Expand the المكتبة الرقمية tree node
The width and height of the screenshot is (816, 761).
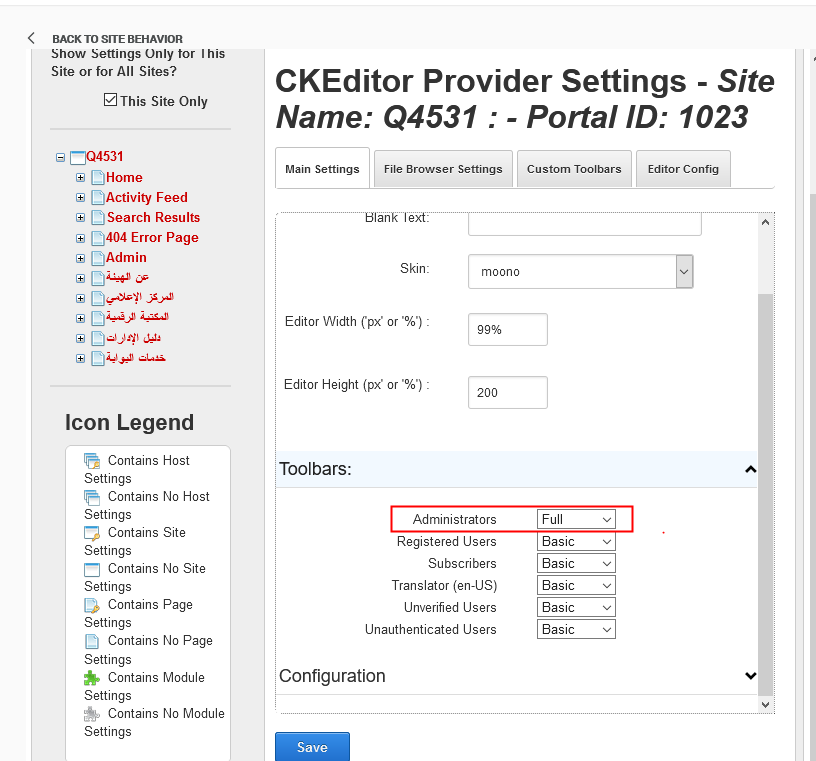click(80, 318)
